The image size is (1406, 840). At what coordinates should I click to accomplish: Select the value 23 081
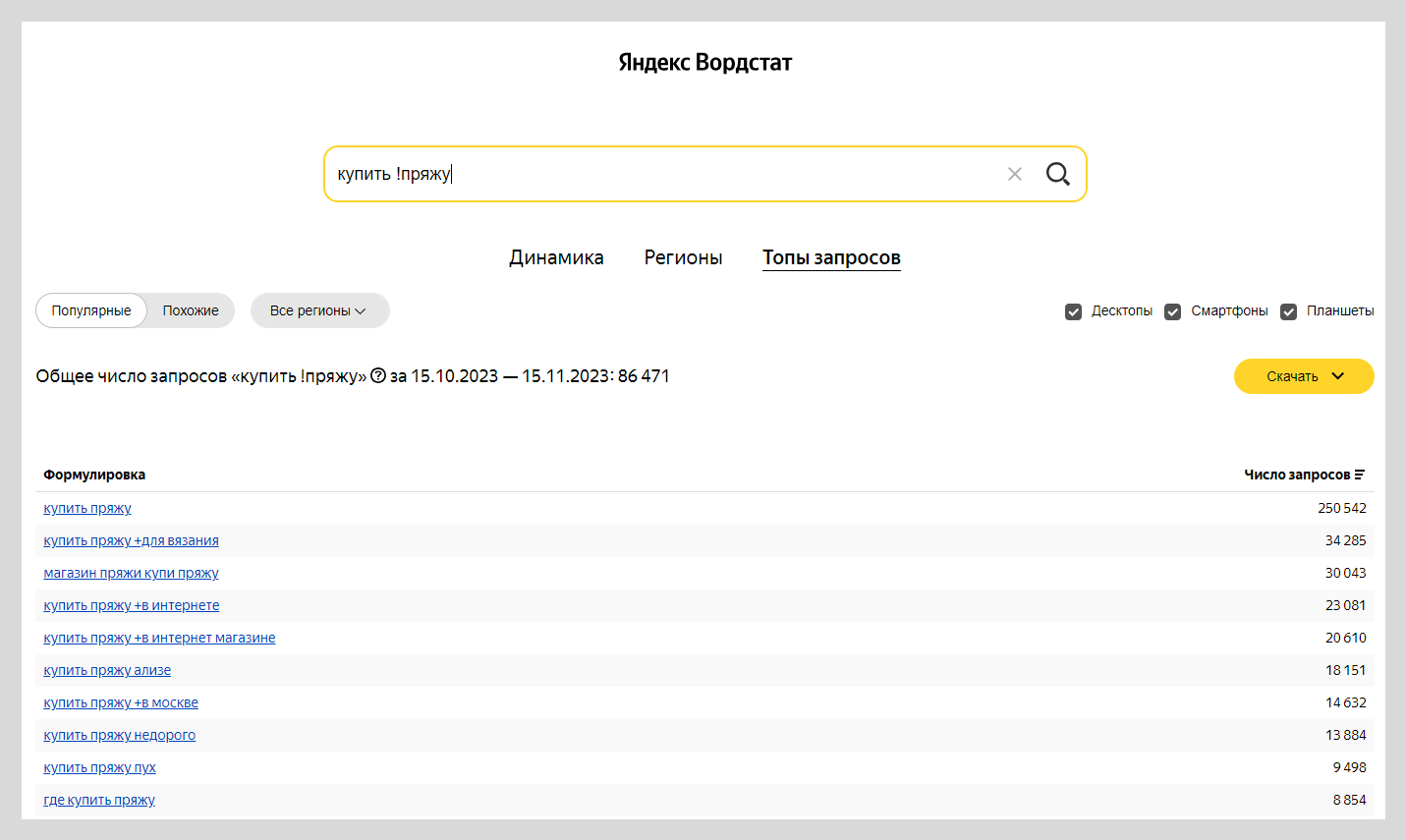[1346, 605]
